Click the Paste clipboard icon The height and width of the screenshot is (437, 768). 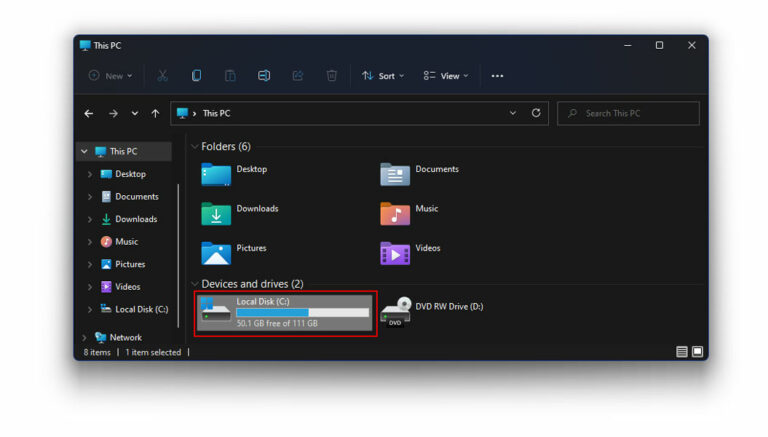(x=230, y=75)
